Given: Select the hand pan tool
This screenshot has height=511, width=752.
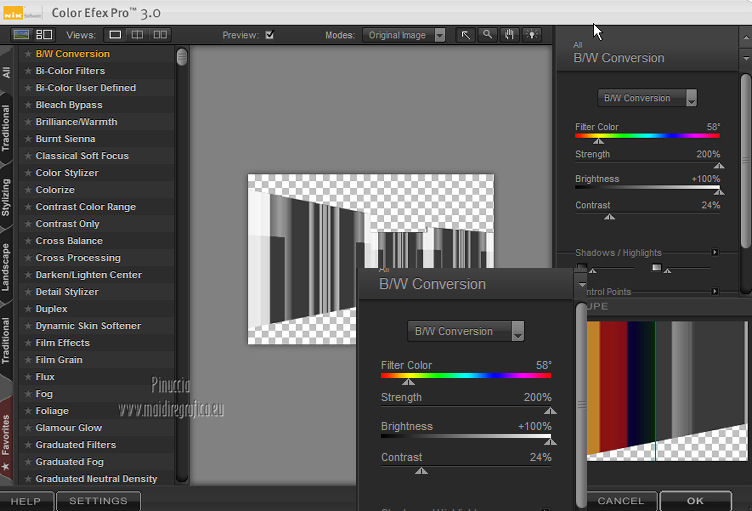Looking at the screenshot, I should 509,35.
